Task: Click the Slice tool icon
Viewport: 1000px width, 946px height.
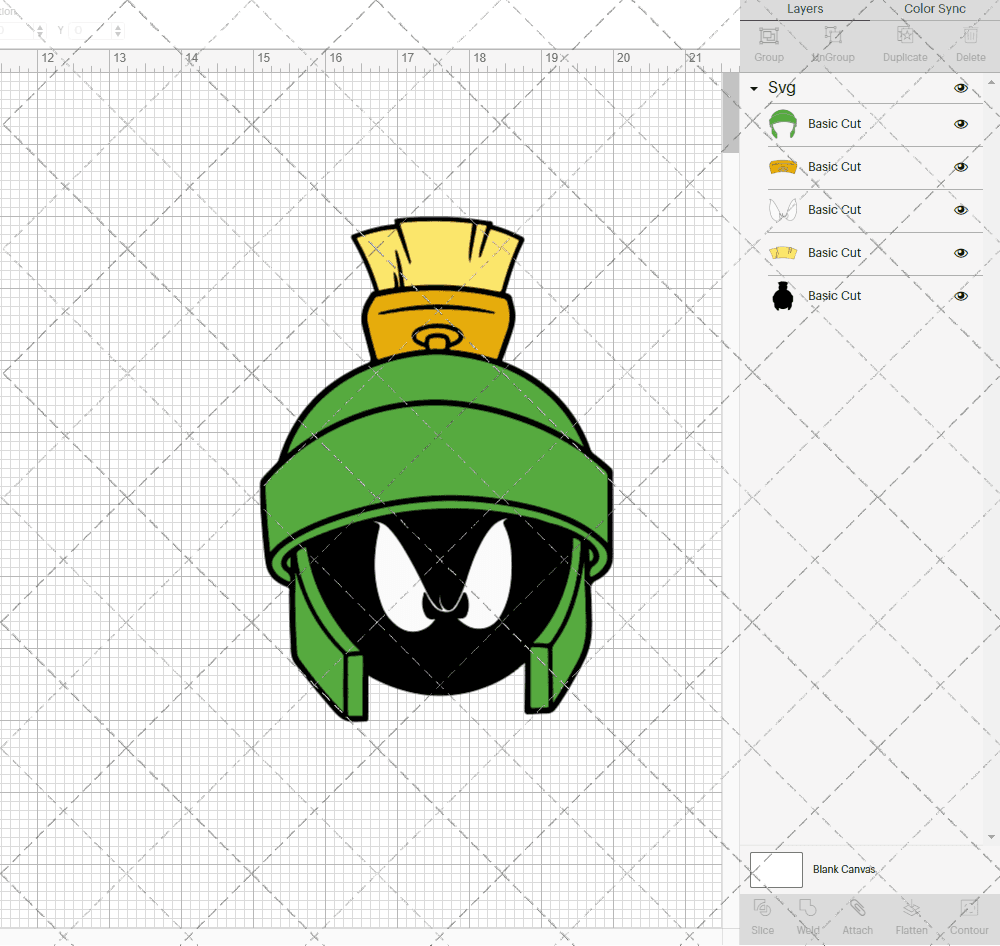Action: (762, 908)
